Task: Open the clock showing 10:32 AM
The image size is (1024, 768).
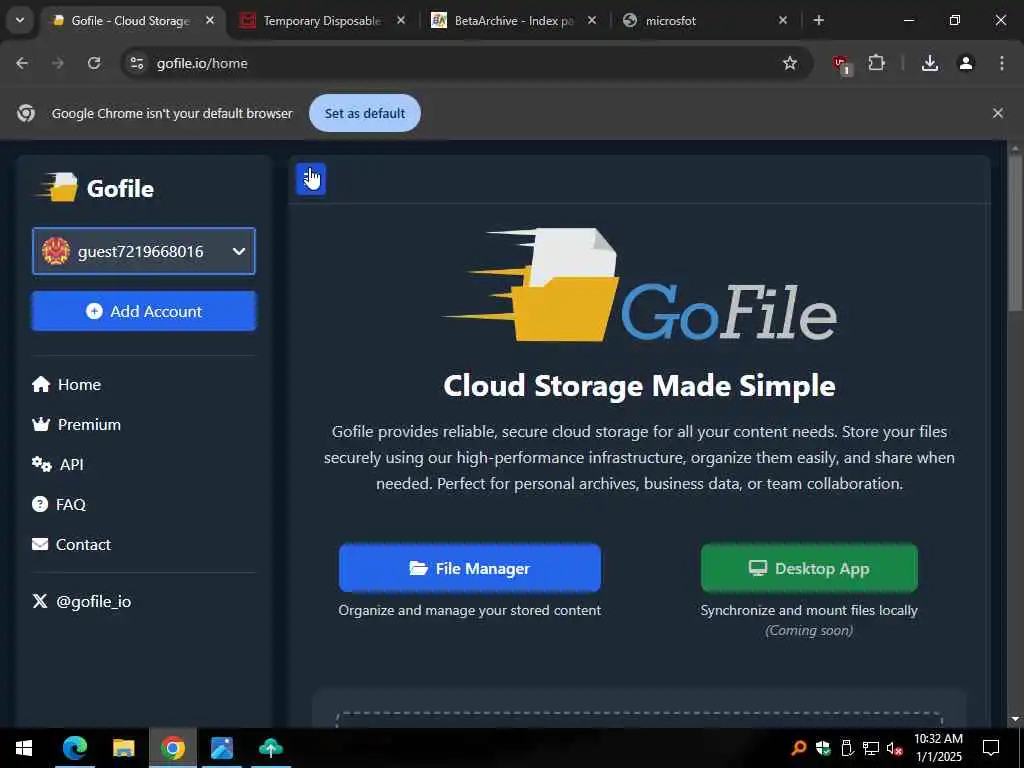Action: [x=938, y=748]
